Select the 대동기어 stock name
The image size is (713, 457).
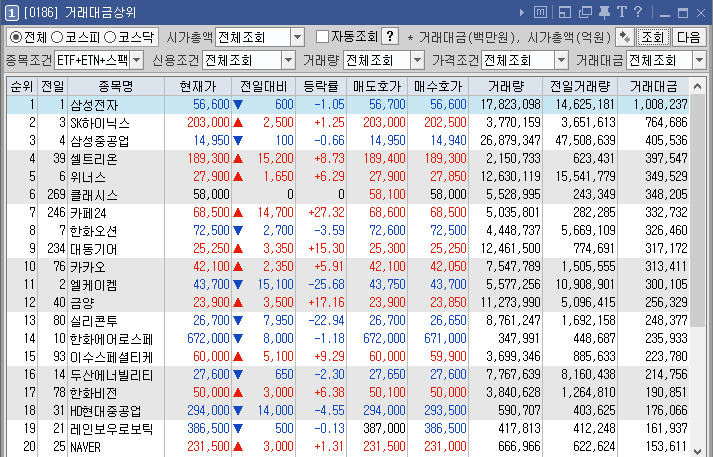pyautogui.click(x=94, y=249)
